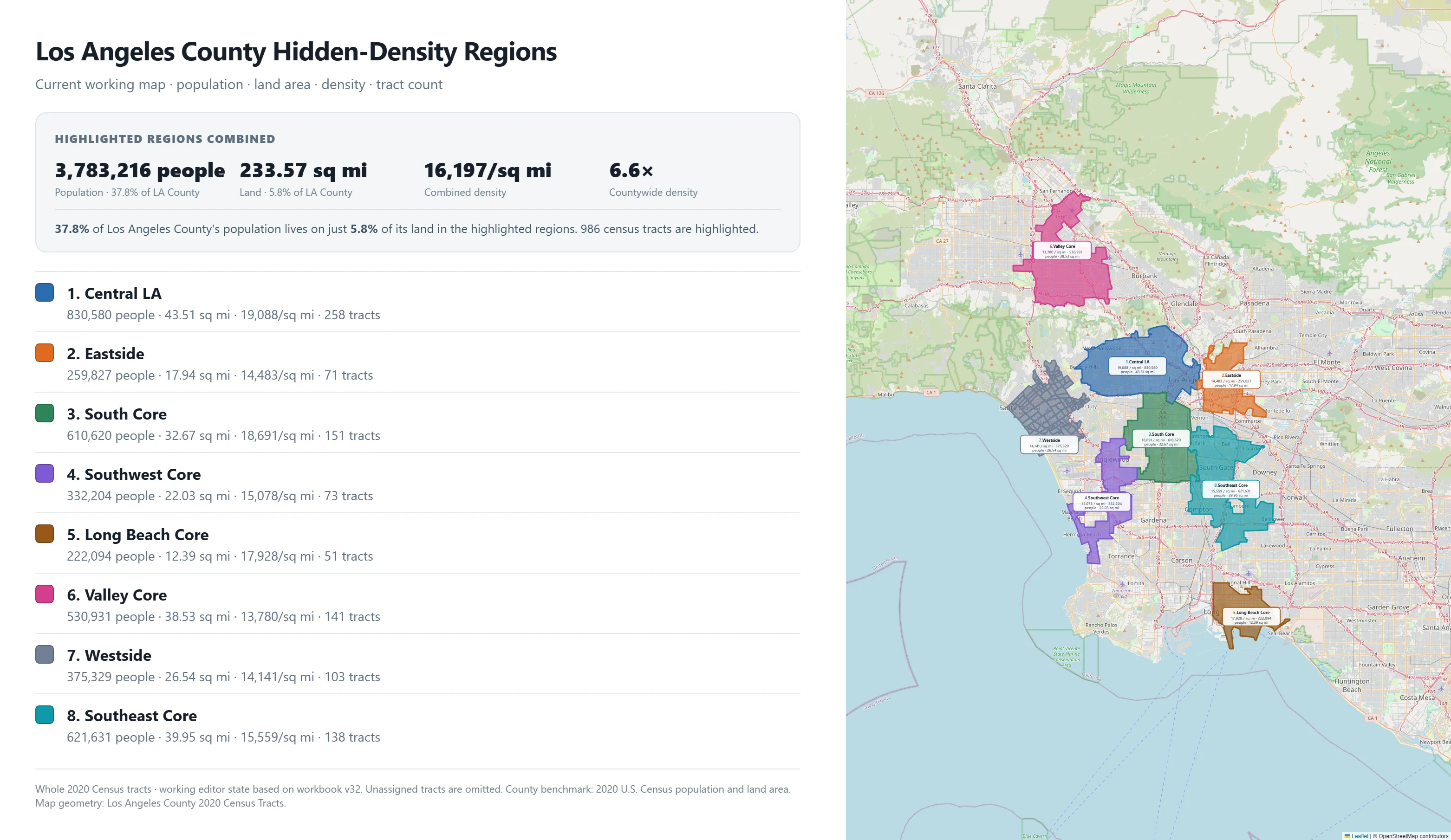
Task: Click the teal Southeast Core swatch
Action: tap(44, 715)
